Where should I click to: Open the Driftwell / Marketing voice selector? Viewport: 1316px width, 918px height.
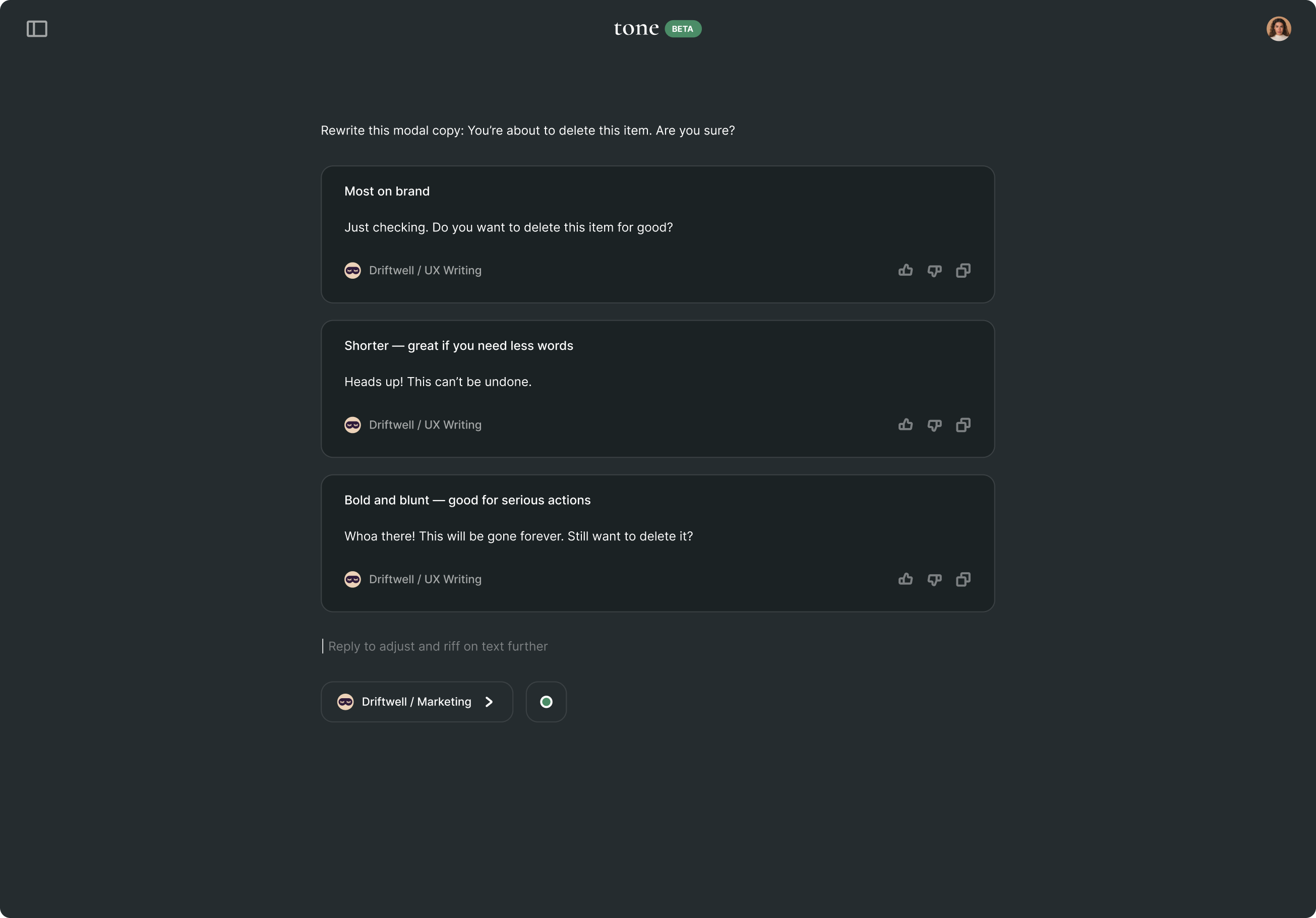[x=416, y=702]
